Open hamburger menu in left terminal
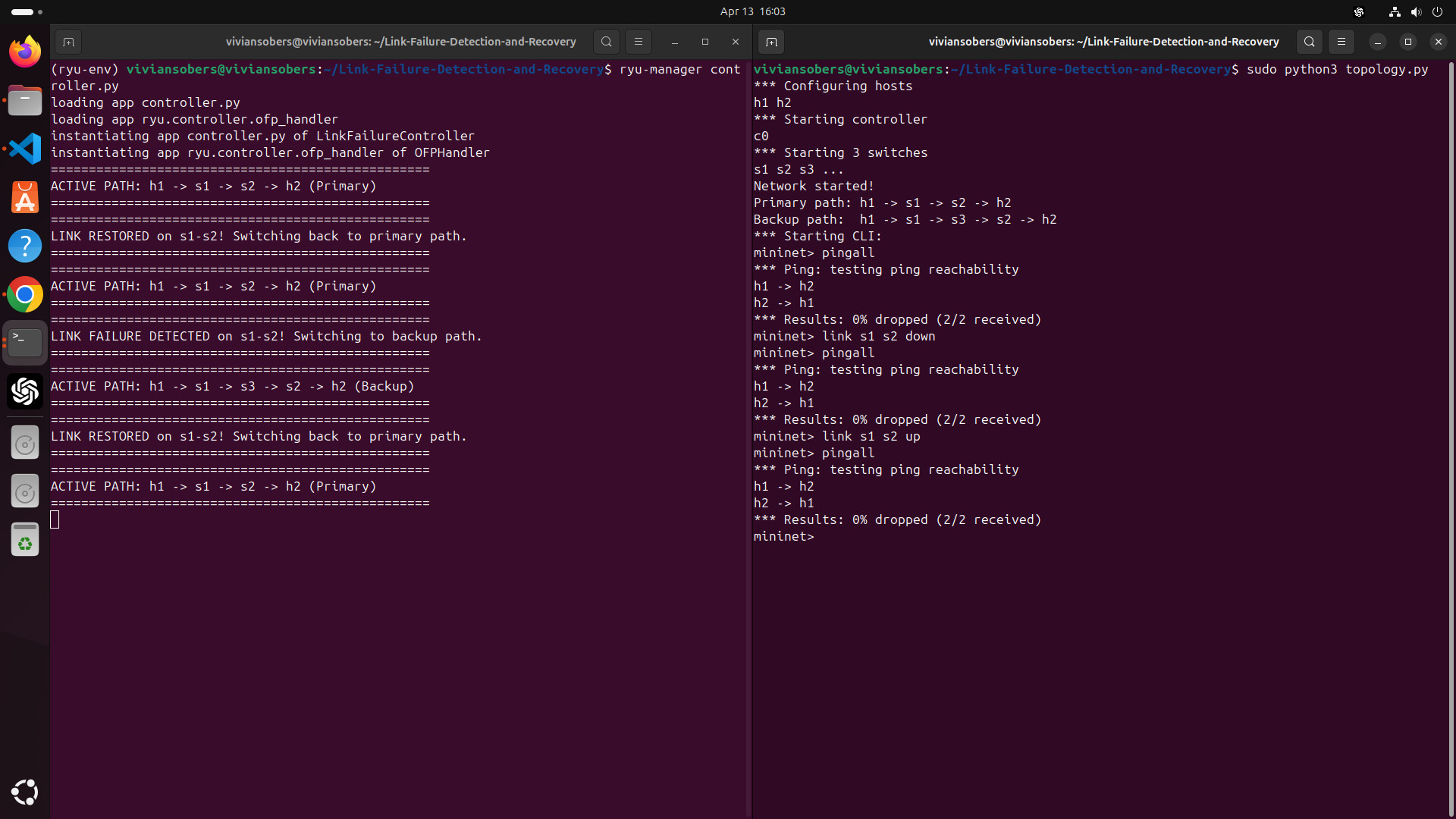 [x=639, y=42]
